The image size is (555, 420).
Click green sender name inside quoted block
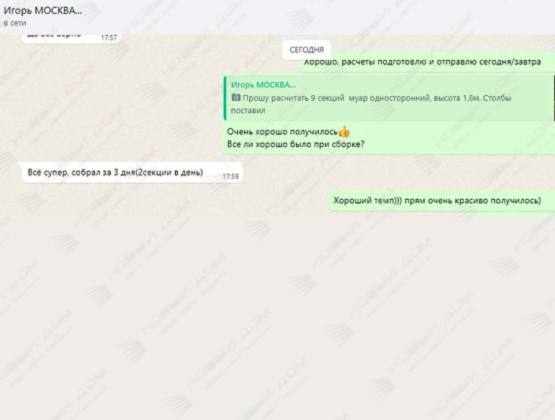click(x=263, y=85)
